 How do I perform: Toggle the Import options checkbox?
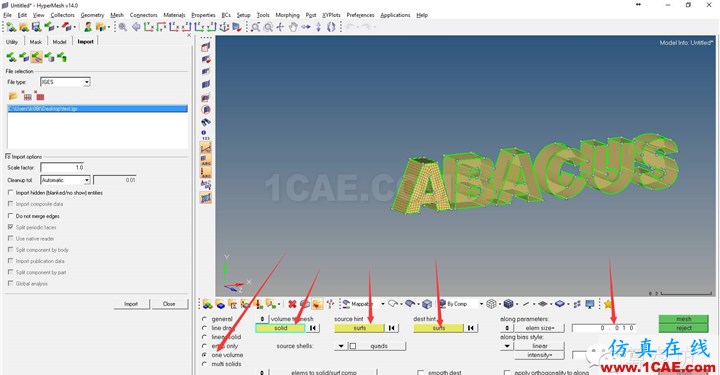pyautogui.click(x=8, y=157)
